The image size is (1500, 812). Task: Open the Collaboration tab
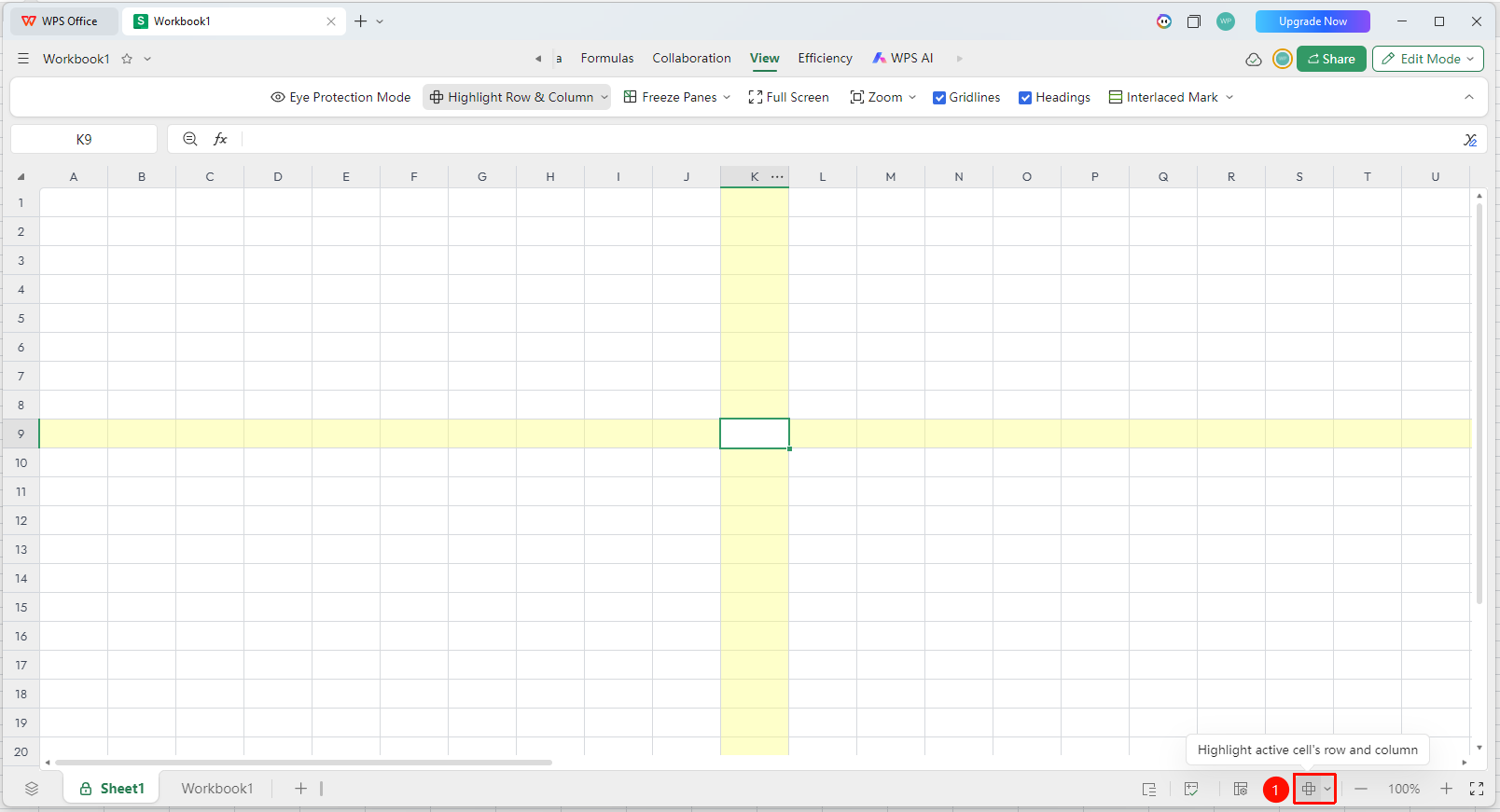click(x=691, y=58)
